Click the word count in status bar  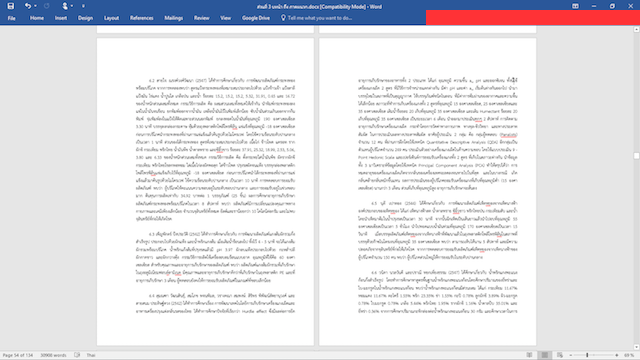tap(53, 355)
